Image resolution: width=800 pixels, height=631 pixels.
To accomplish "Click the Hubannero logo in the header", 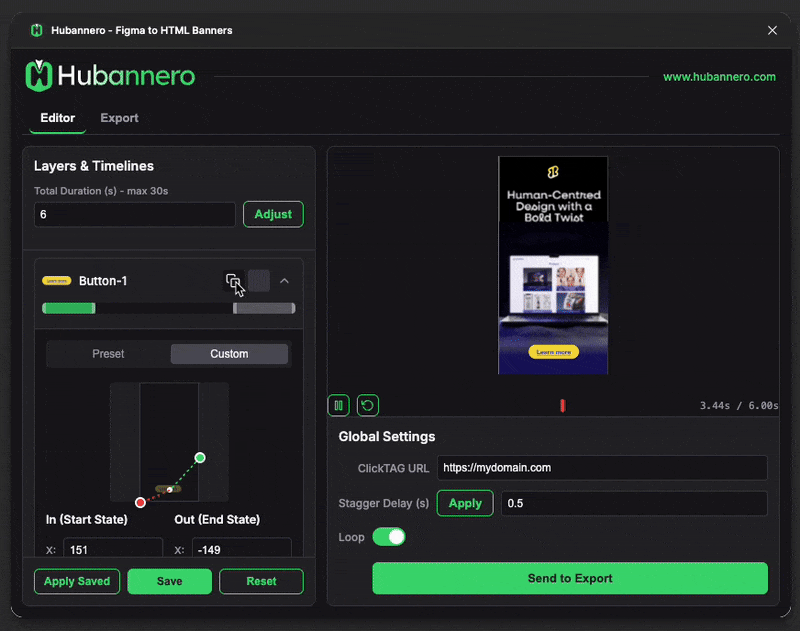I will click(x=110, y=76).
